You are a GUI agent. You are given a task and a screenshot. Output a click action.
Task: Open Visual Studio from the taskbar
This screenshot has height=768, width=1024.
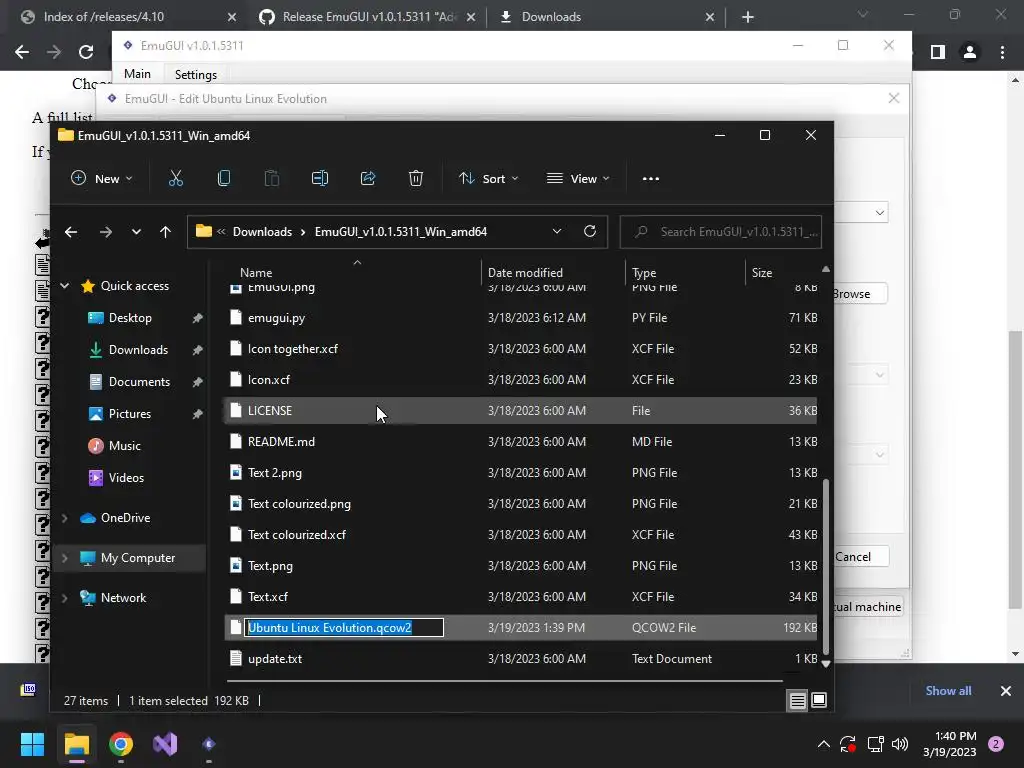click(165, 744)
